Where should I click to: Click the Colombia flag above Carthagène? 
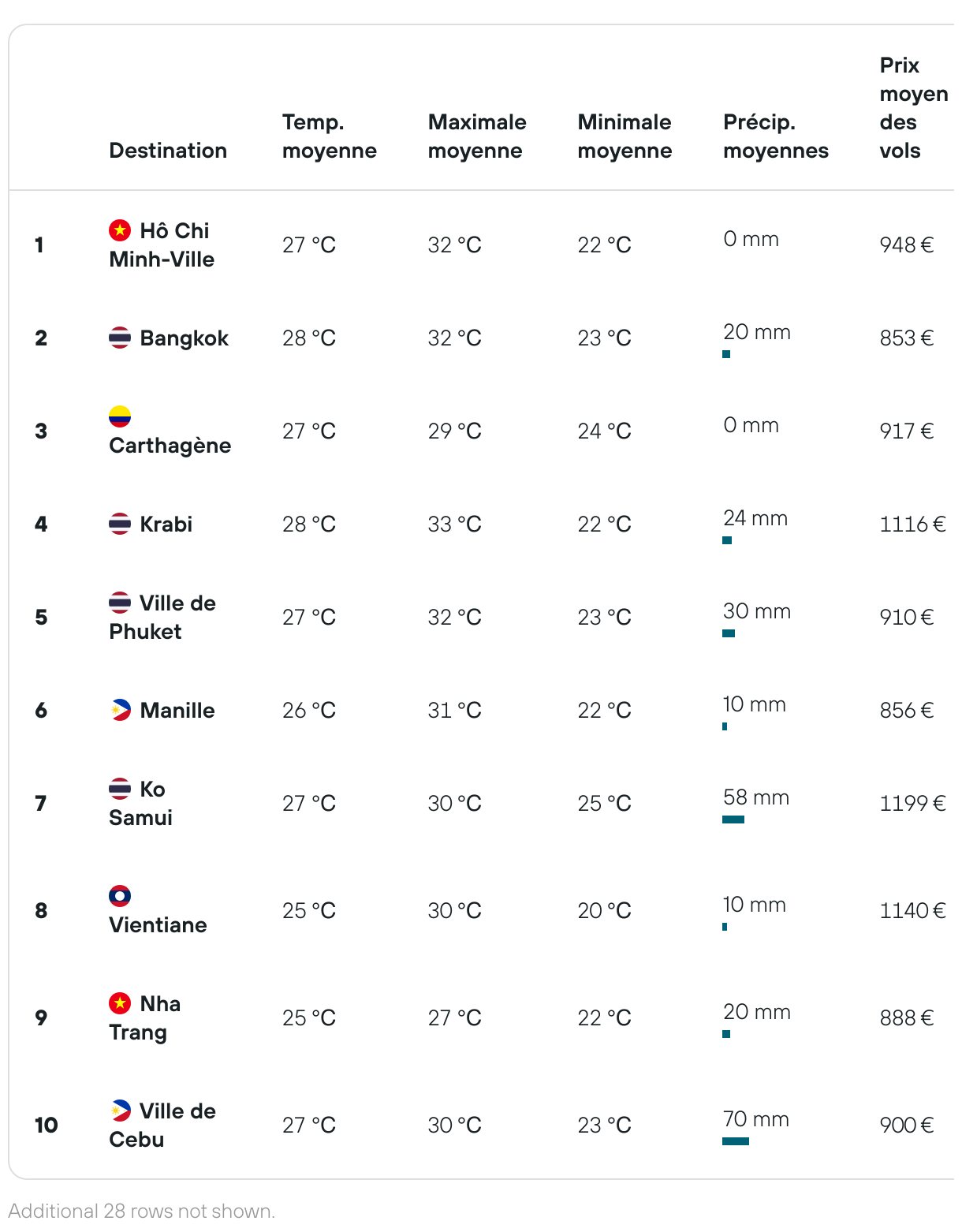[120, 416]
